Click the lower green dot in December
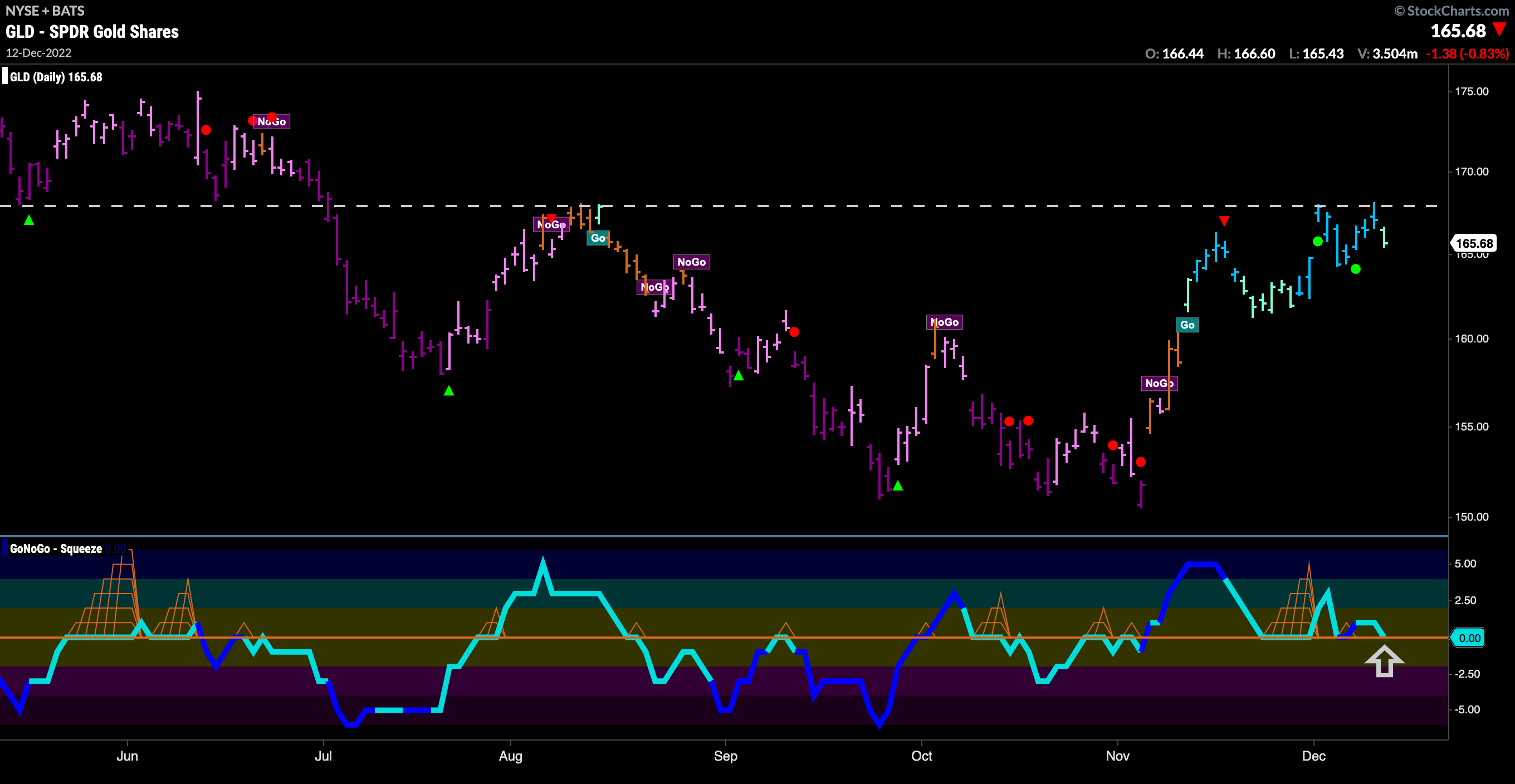This screenshot has height=784, width=1515. point(1356,269)
